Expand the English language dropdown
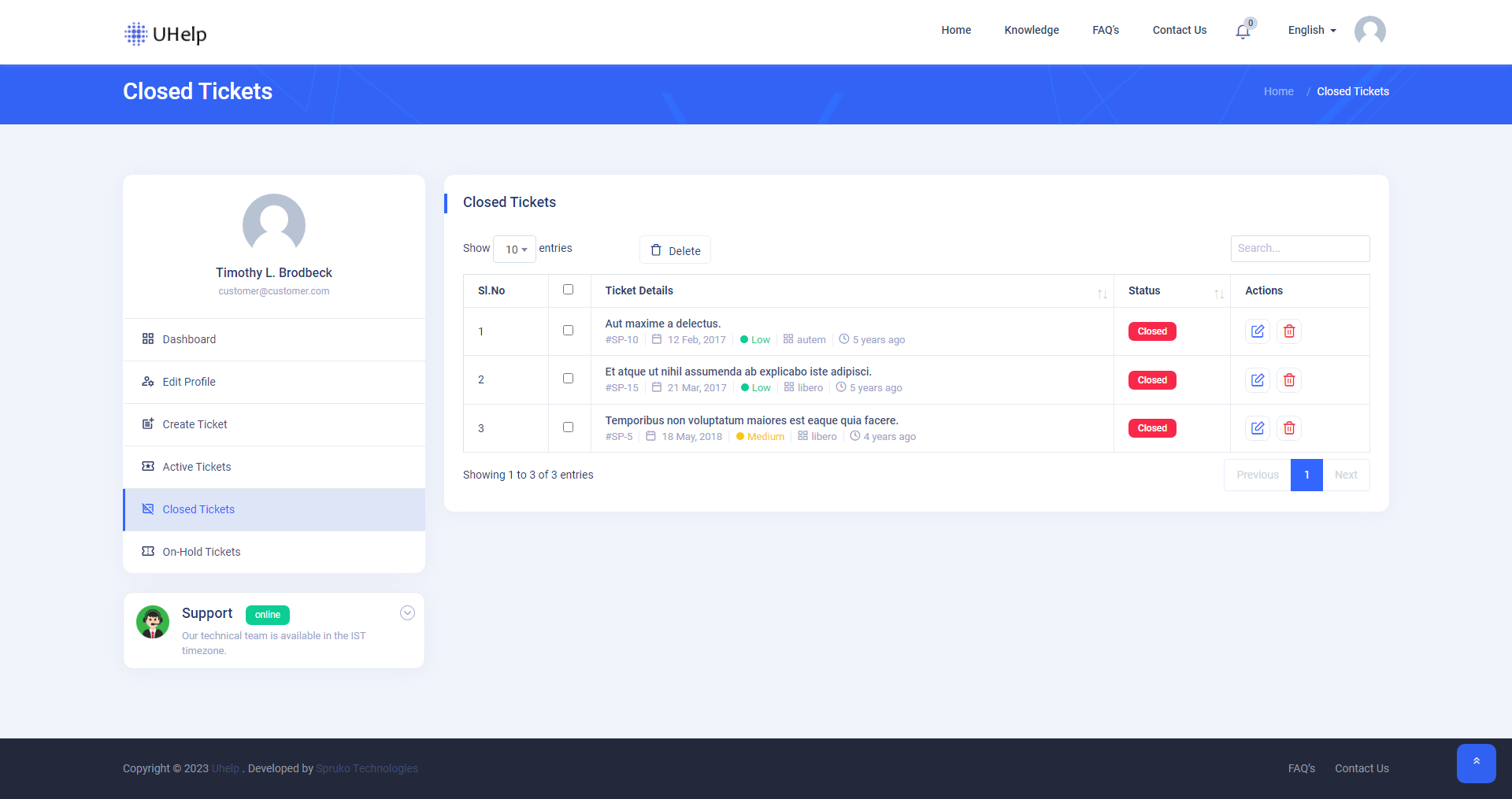The width and height of the screenshot is (1512, 799). (x=1310, y=30)
